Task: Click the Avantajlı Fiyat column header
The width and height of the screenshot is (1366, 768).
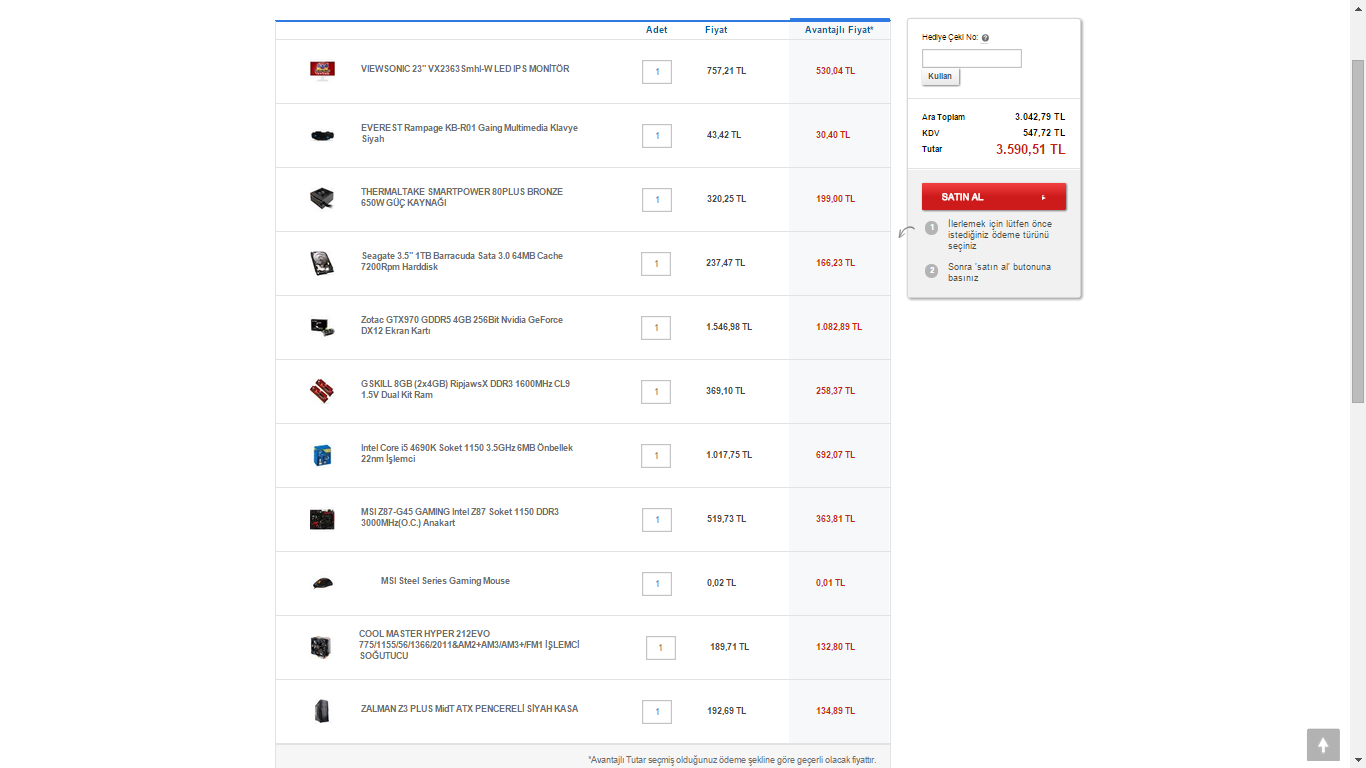Action: coord(839,30)
